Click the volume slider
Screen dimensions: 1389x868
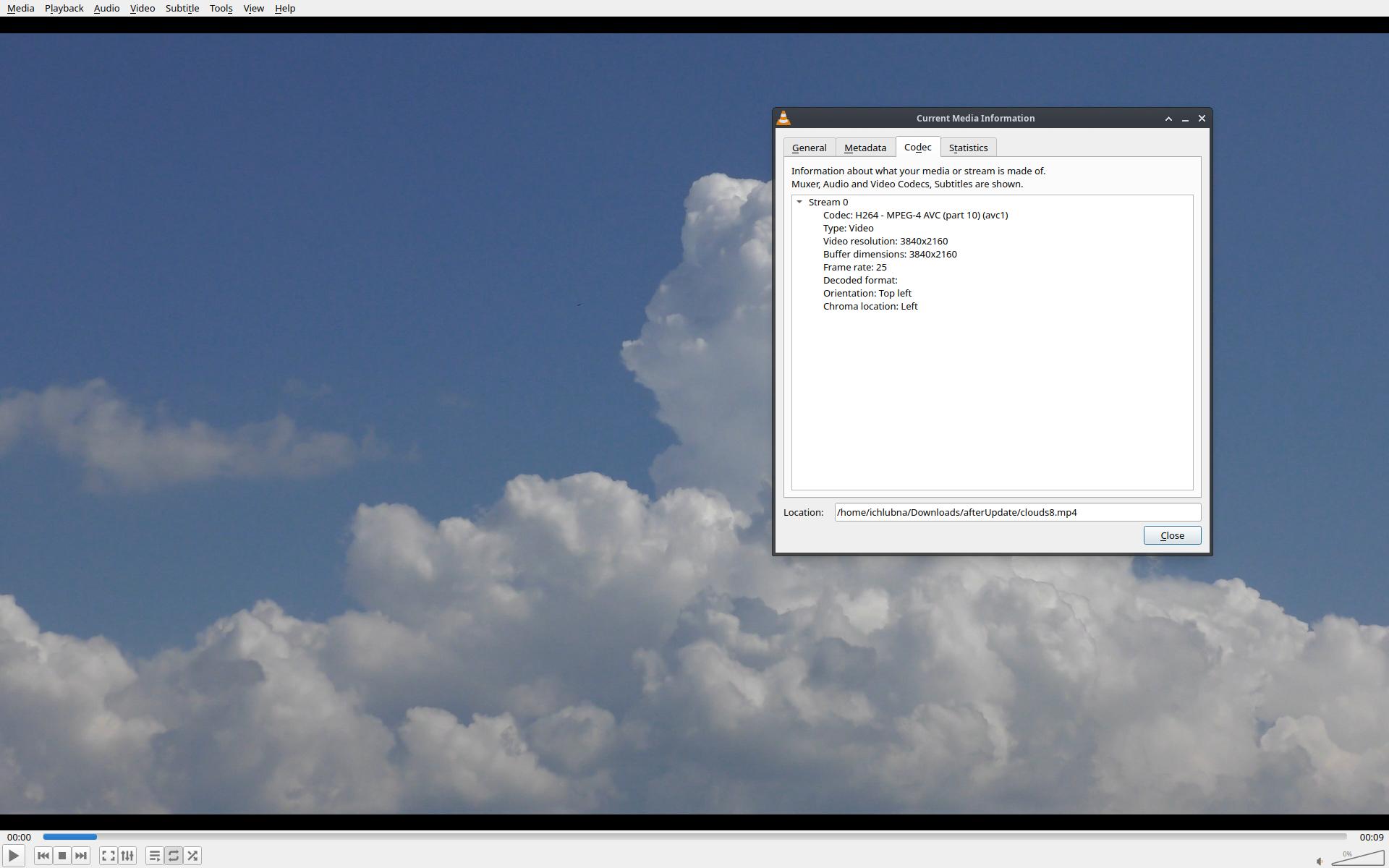click(1360, 859)
